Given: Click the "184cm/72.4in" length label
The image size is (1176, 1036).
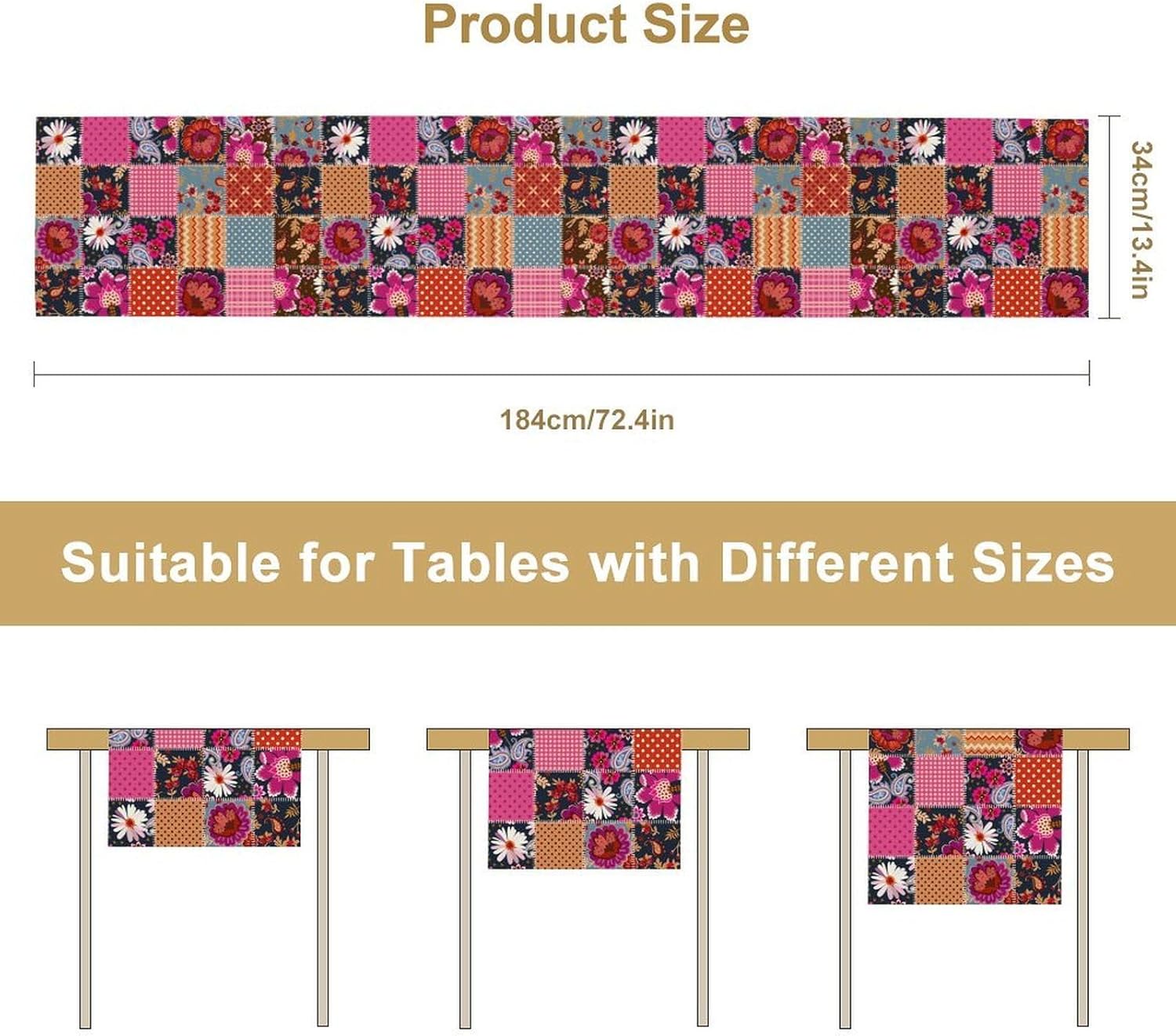Looking at the screenshot, I should coord(586,420).
